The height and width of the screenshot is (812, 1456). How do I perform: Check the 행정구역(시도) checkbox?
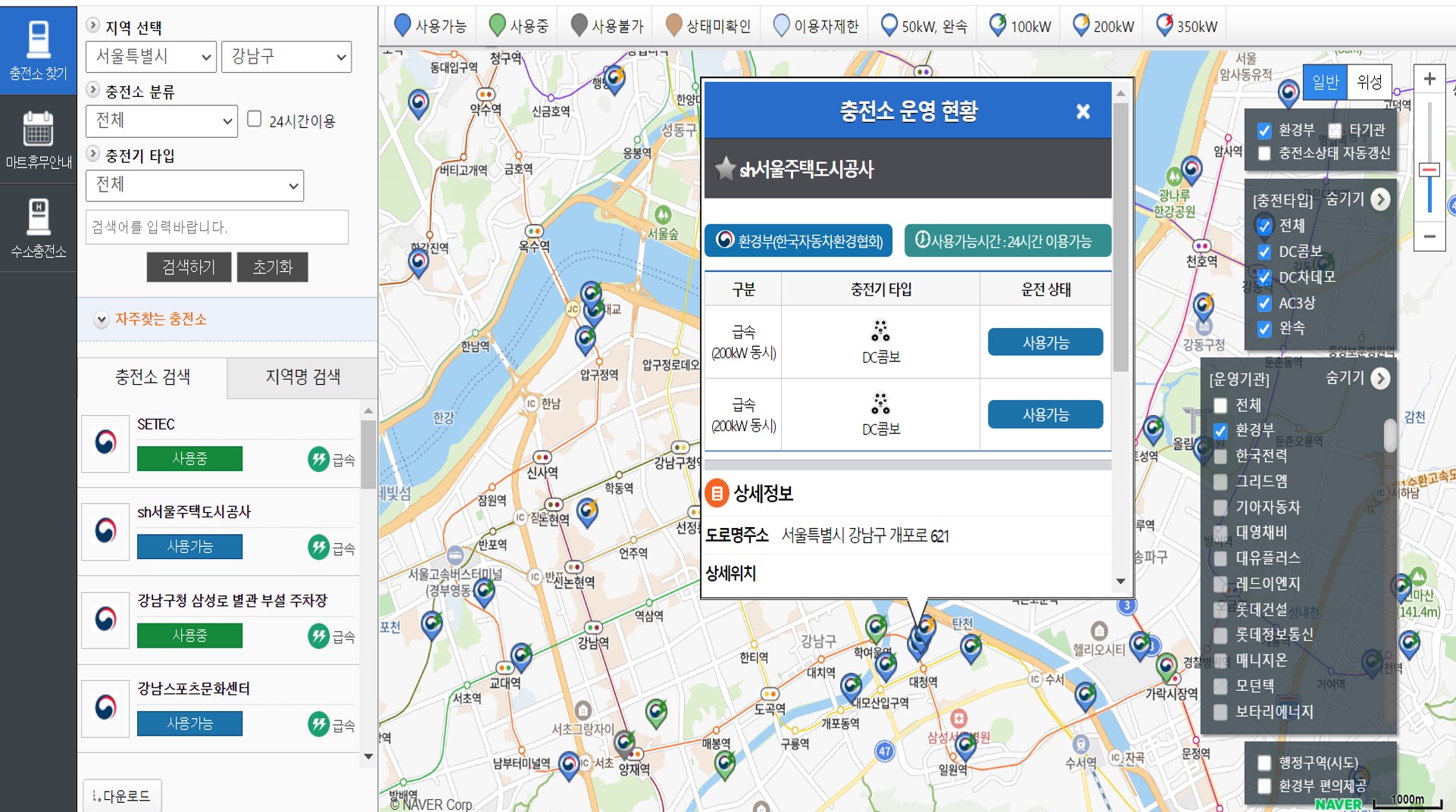tap(1264, 763)
